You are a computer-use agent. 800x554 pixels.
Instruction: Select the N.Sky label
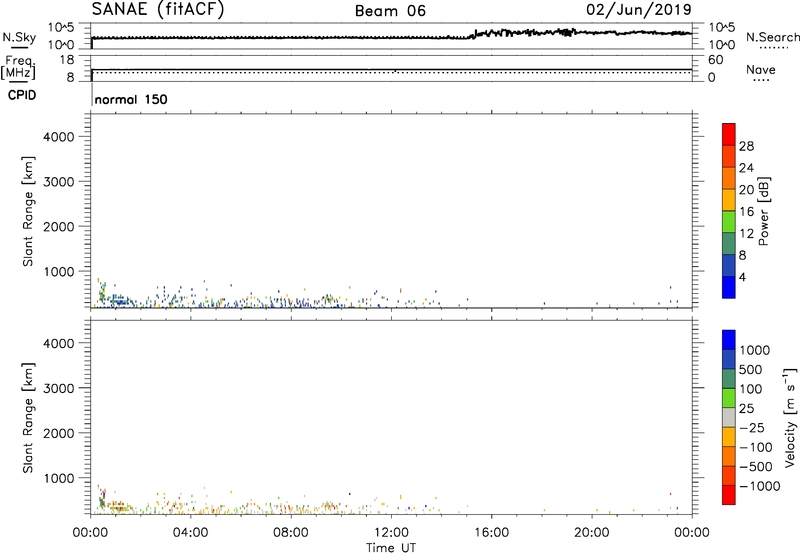tap(19, 37)
